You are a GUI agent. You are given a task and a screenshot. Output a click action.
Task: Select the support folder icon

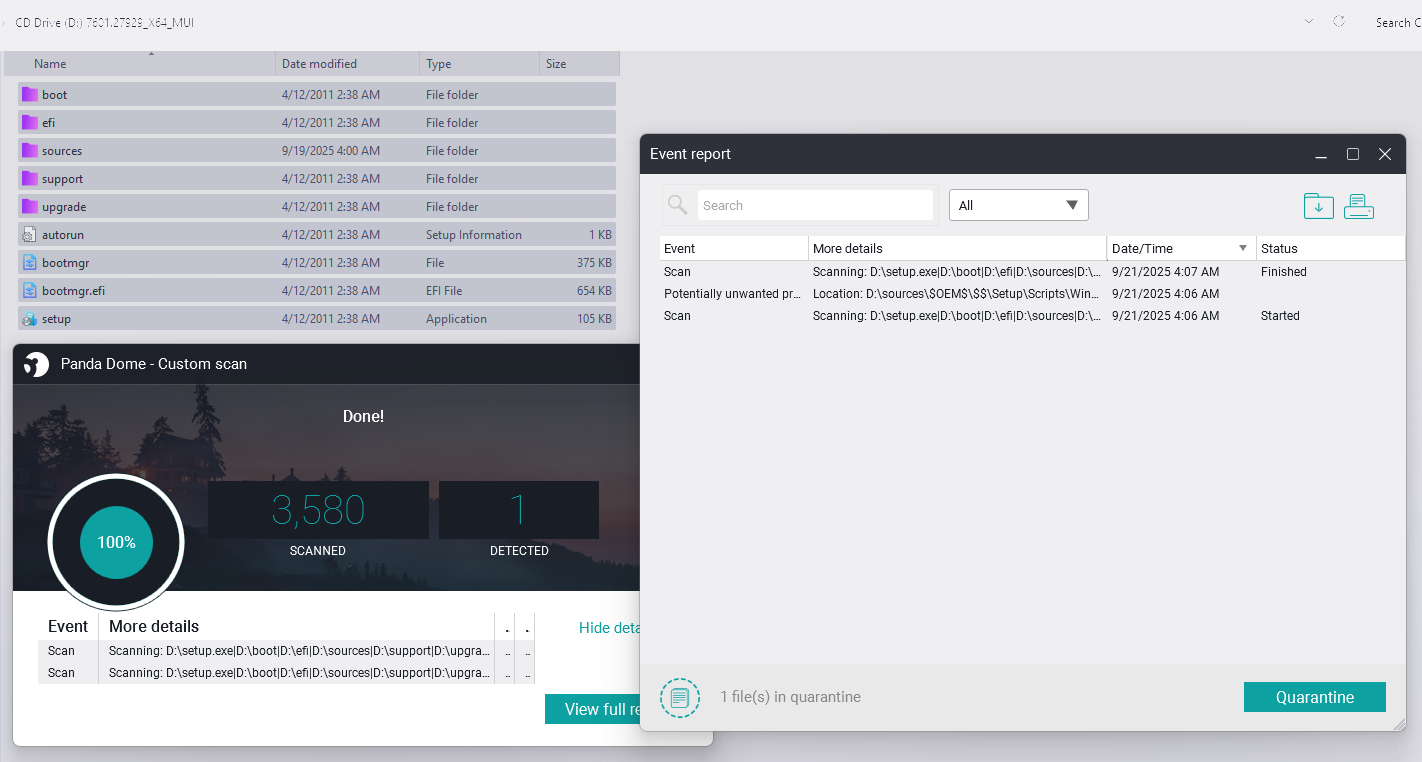pos(29,179)
